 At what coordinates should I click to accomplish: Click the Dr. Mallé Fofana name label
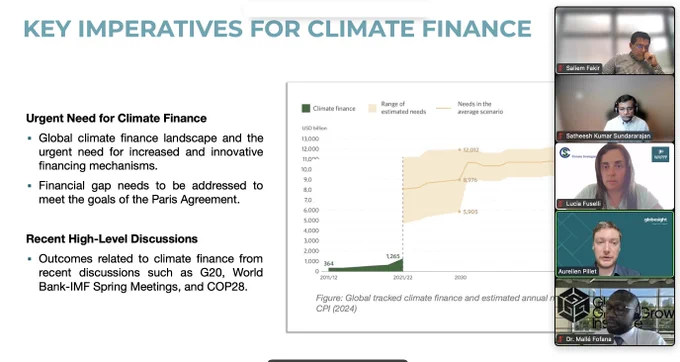[x=588, y=339]
